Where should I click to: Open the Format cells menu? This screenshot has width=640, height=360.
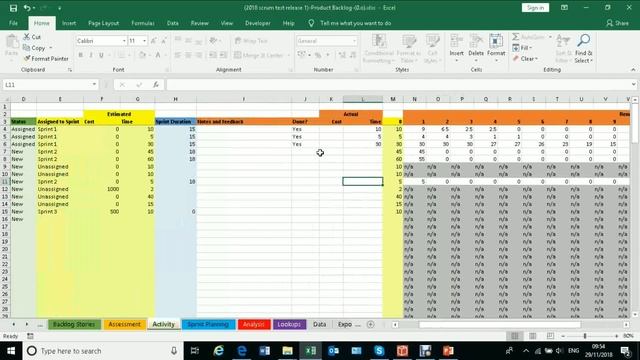[x=496, y=48]
